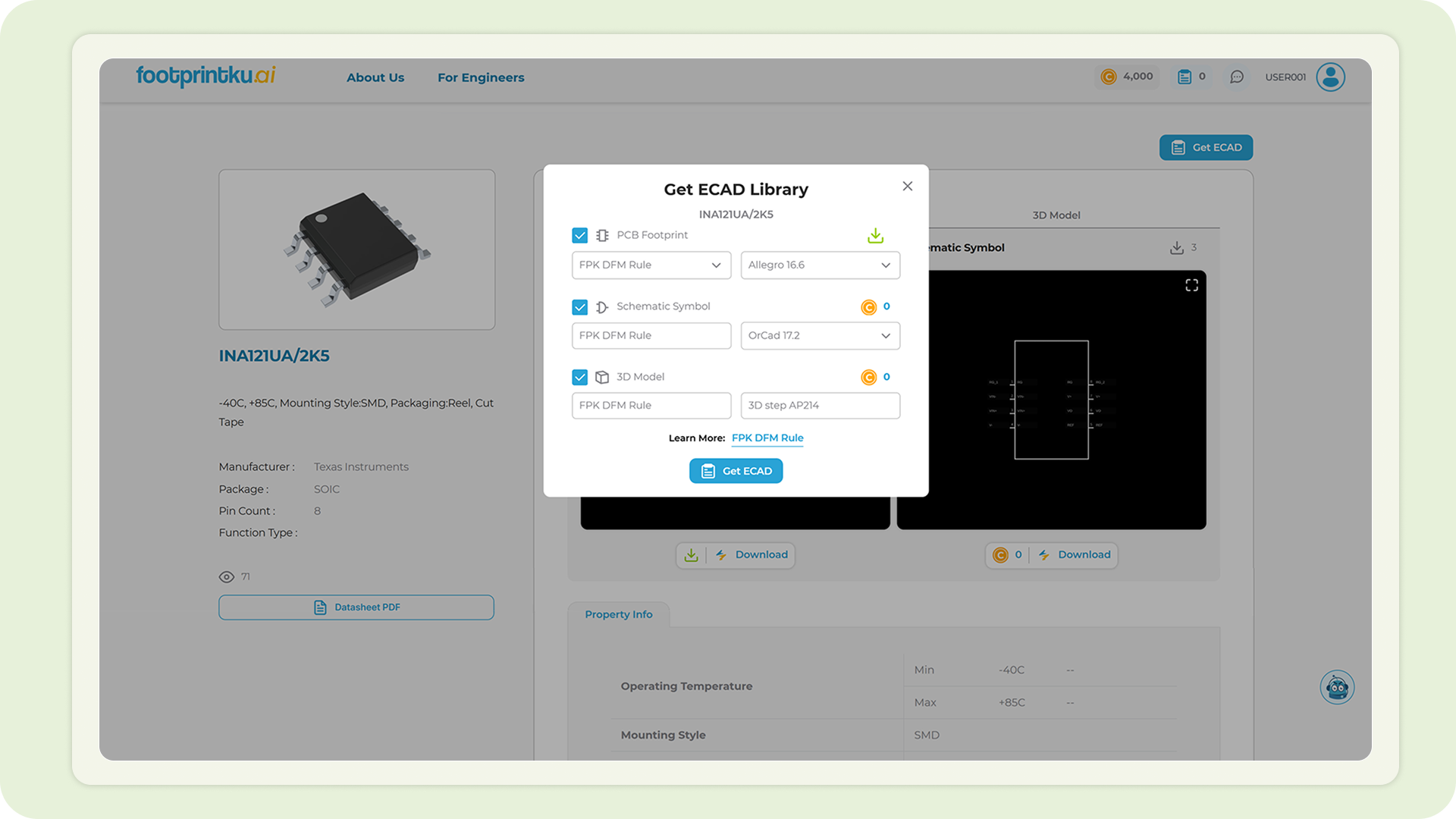Viewport: 1456px width, 819px height.
Task: Click the coin icon in Schematic Symbol row
Action: pyautogui.click(x=868, y=307)
